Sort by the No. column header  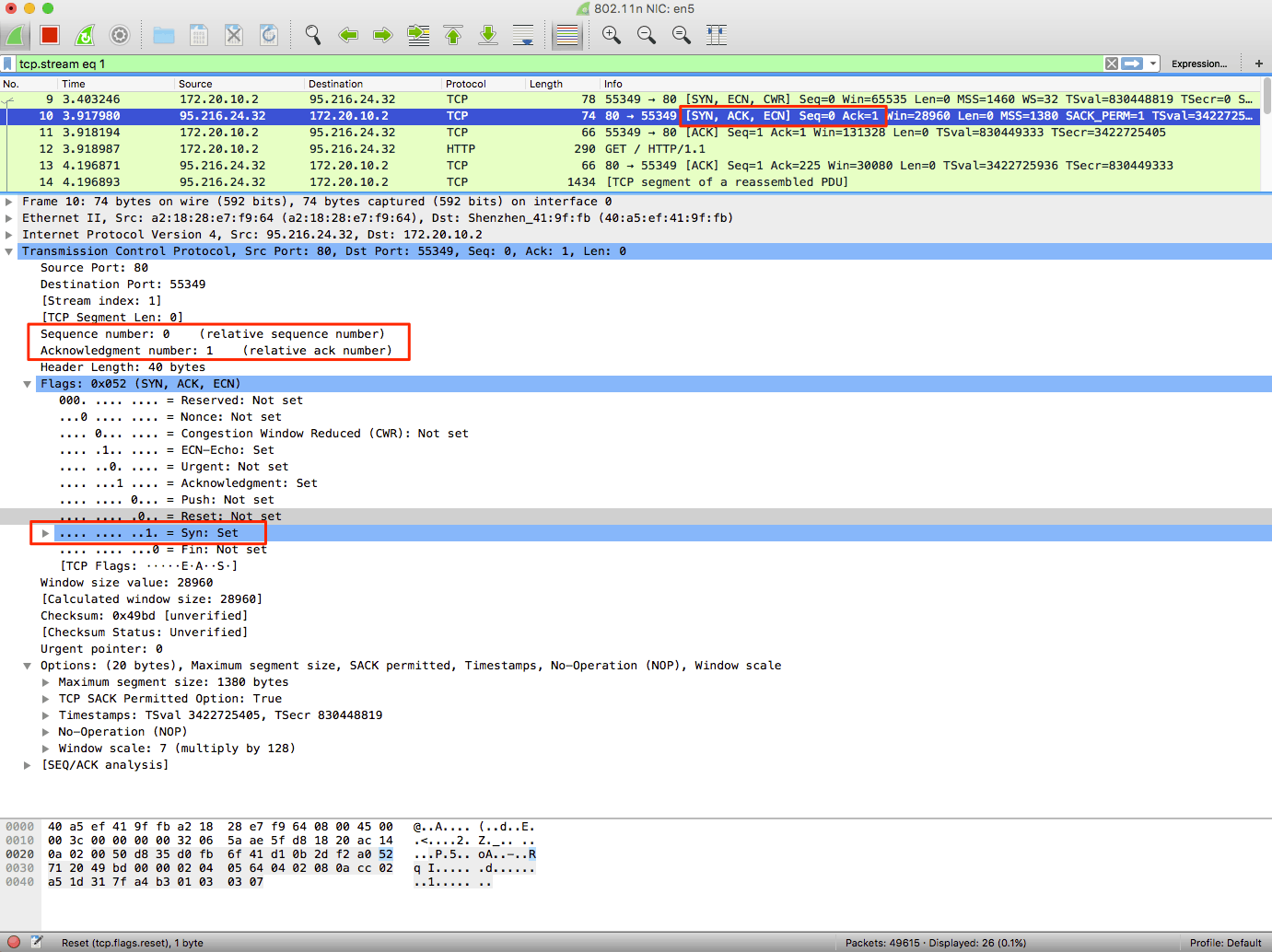(29, 84)
